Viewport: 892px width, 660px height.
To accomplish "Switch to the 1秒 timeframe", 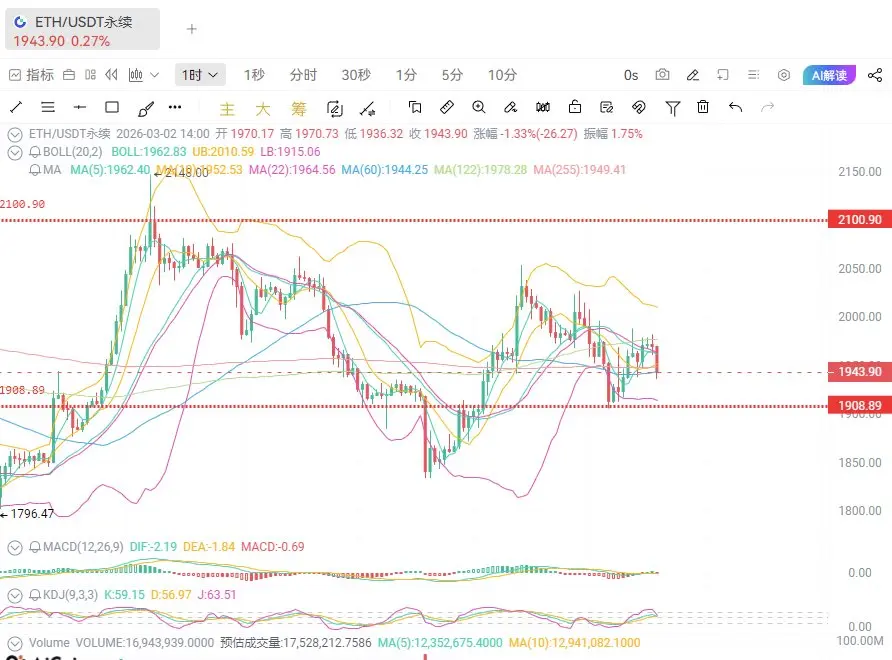I will coord(254,75).
